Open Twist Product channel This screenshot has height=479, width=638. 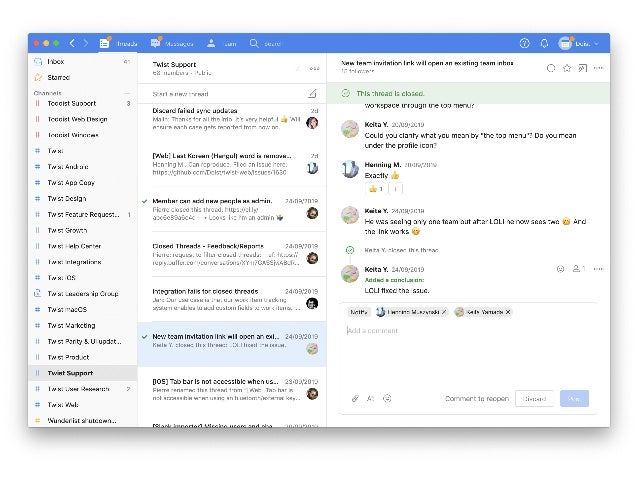83,357
